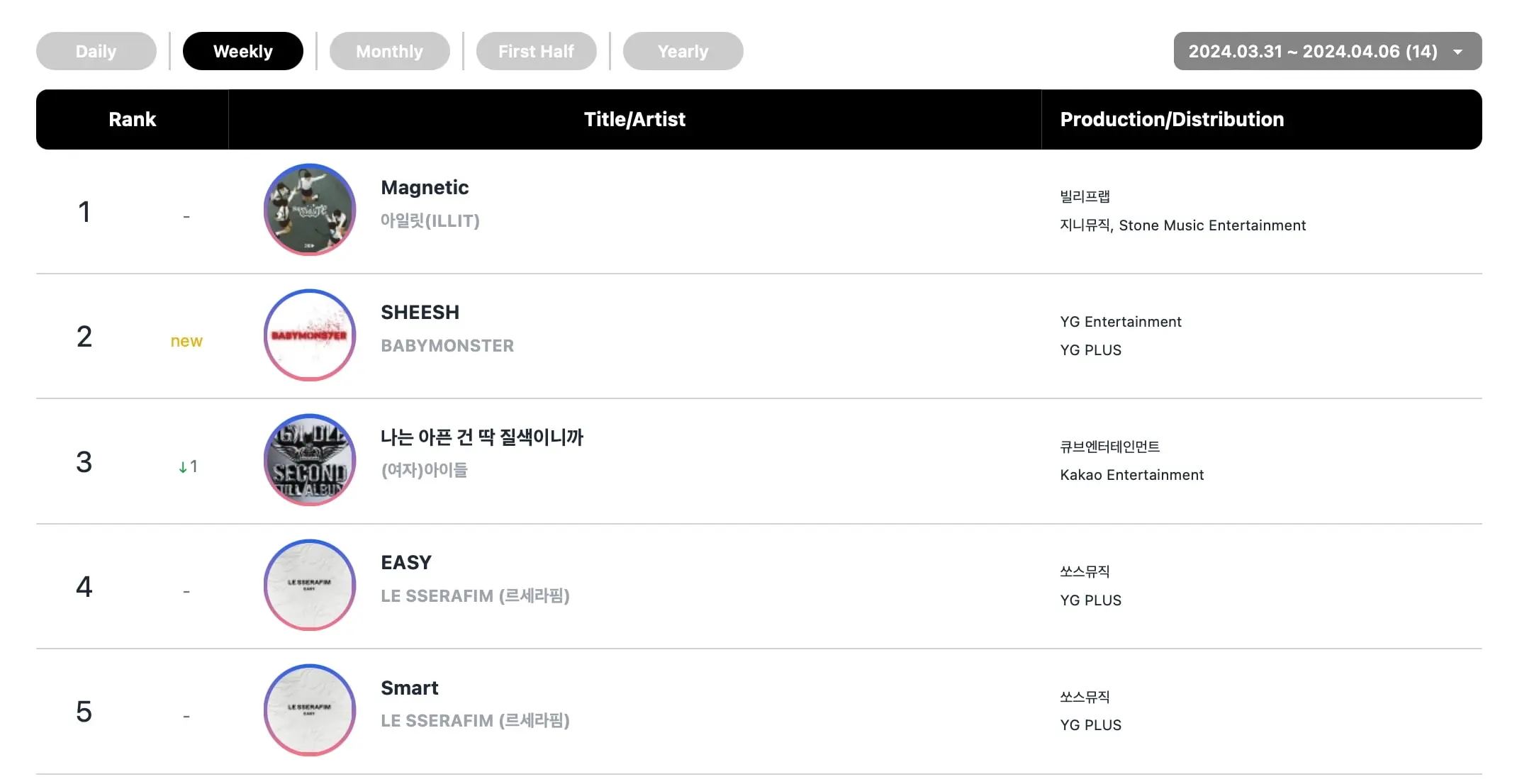This screenshot has height=784, width=1517.
Task: Open the Smart album cover thumbnail
Action: pos(310,710)
